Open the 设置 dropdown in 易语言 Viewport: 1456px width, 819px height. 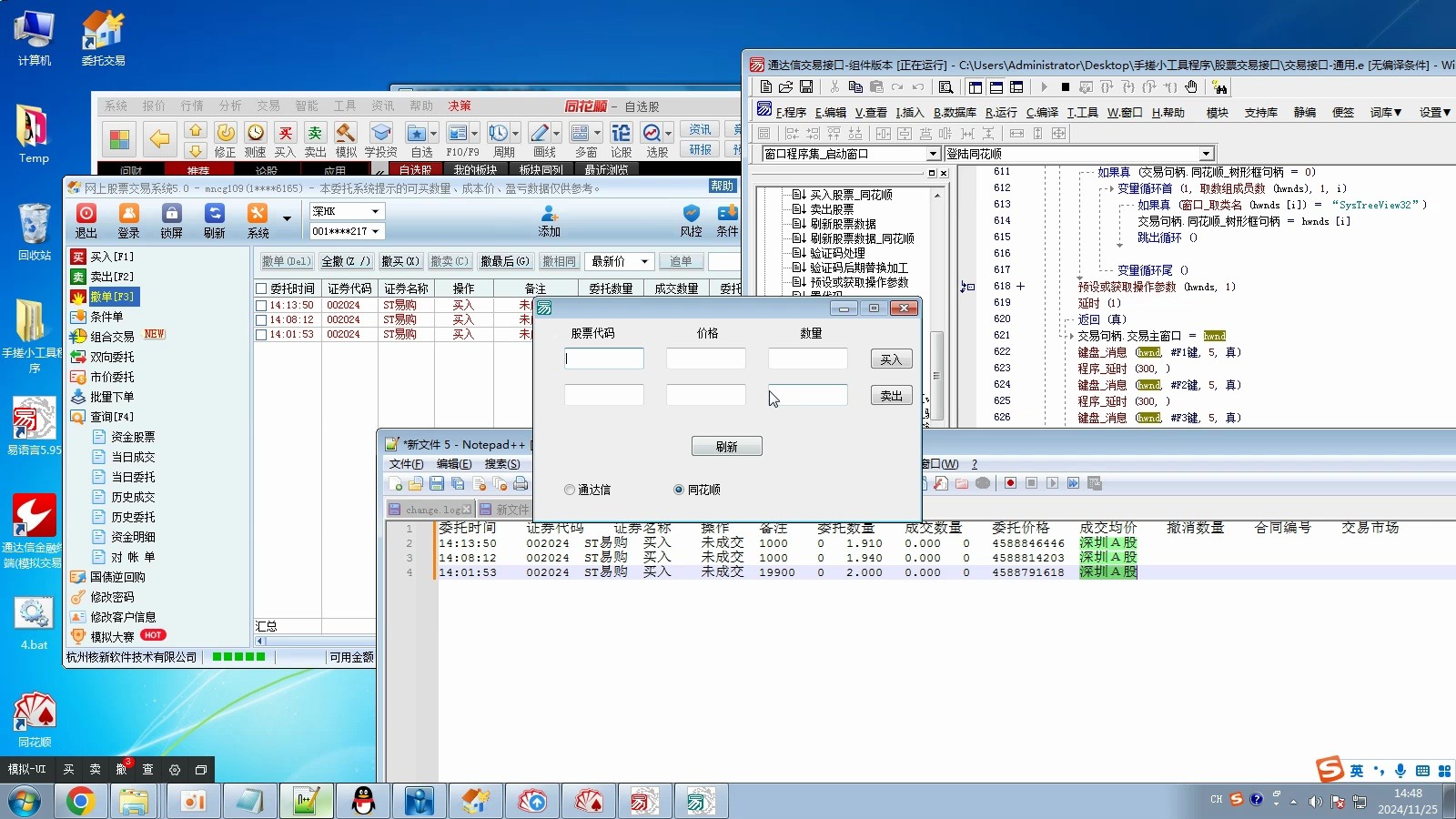[1435, 113]
